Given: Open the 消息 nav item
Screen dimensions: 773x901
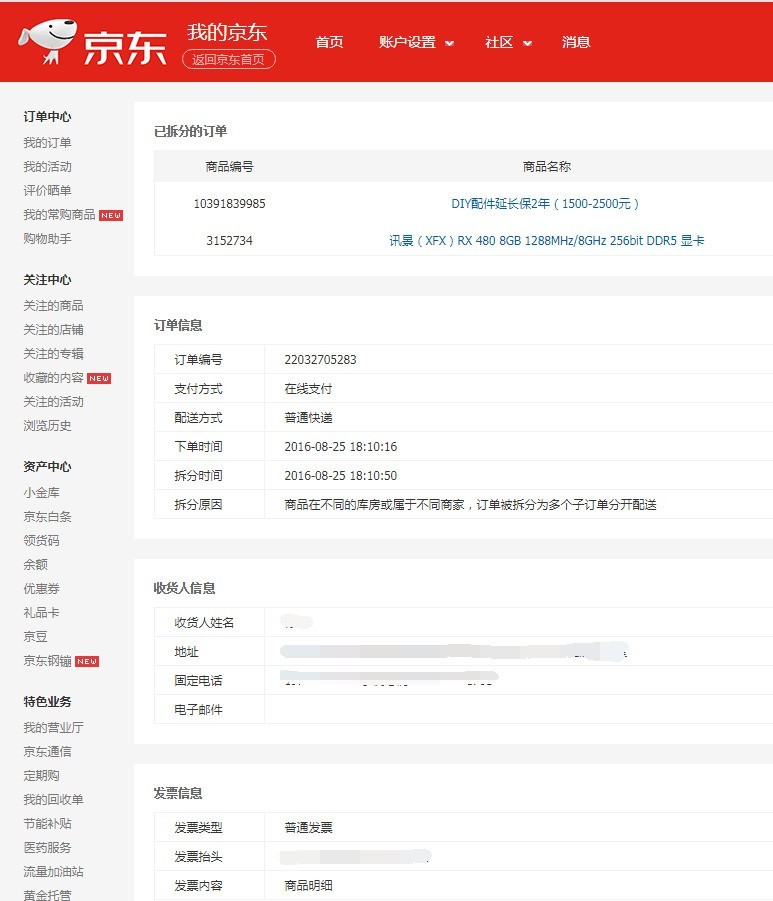Looking at the screenshot, I should 576,42.
